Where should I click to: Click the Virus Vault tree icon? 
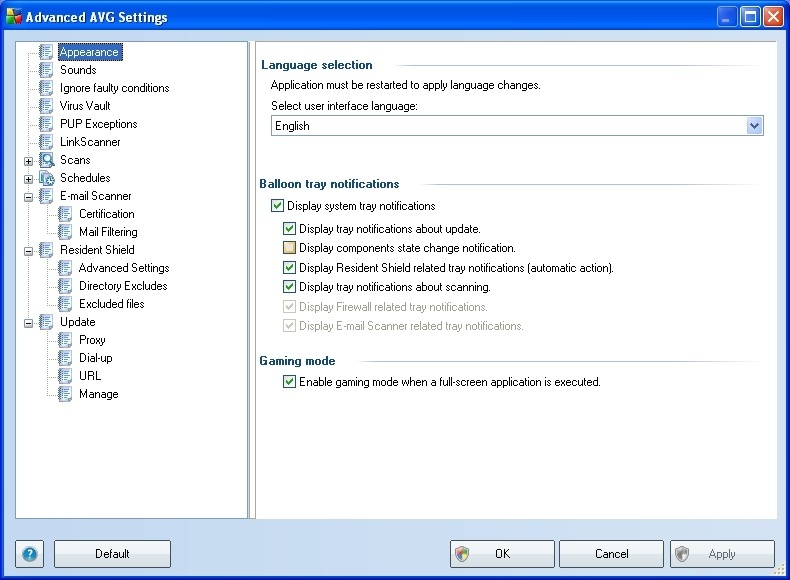[x=46, y=106]
